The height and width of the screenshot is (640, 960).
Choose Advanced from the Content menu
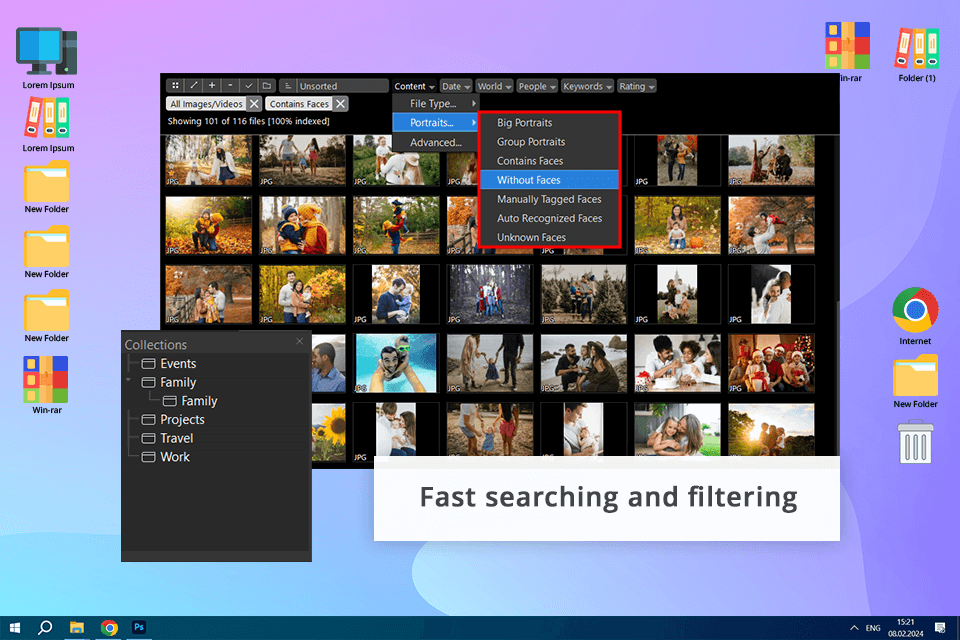coord(435,142)
